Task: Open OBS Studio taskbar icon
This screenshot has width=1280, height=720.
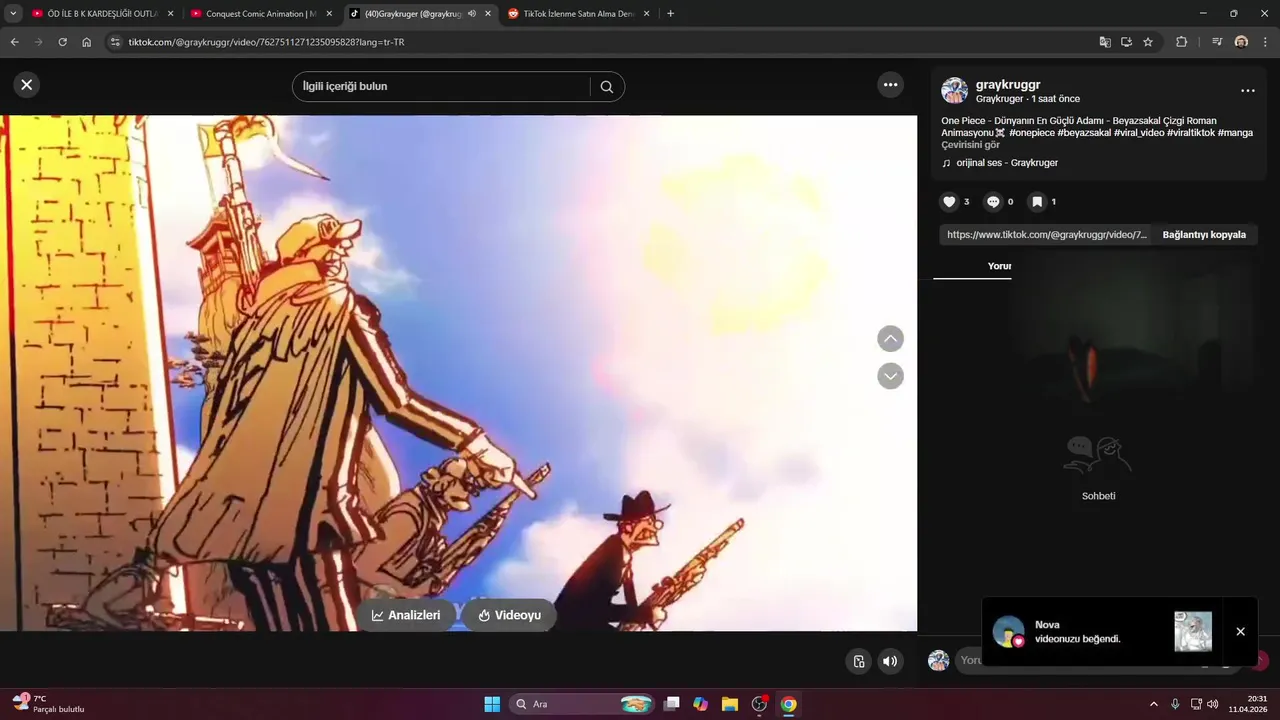Action: (759, 704)
